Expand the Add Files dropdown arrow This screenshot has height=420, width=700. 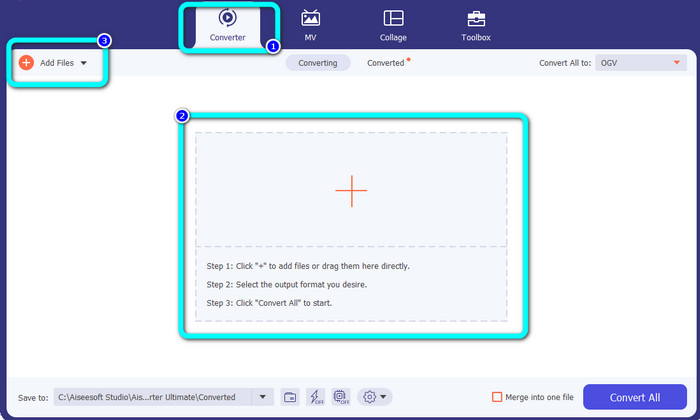click(x=84, y=63)
